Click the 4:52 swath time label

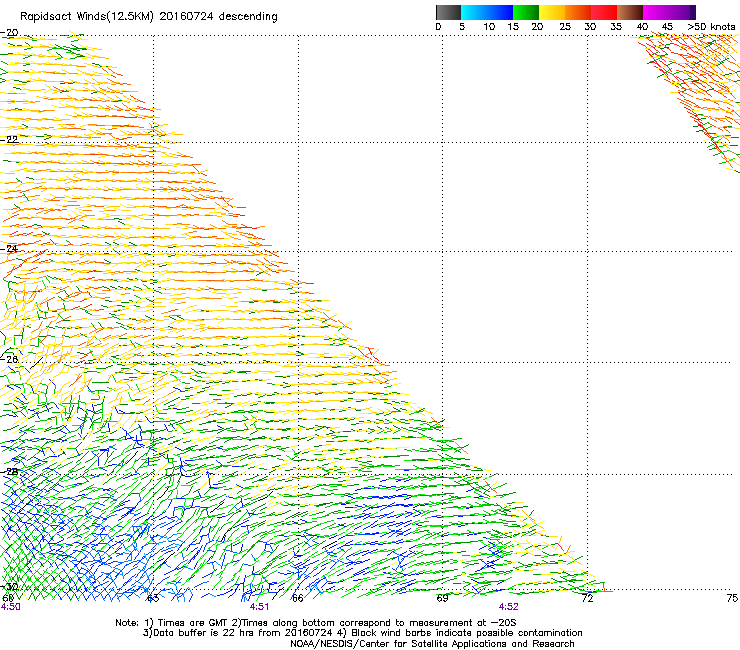(x=508, y=607)
